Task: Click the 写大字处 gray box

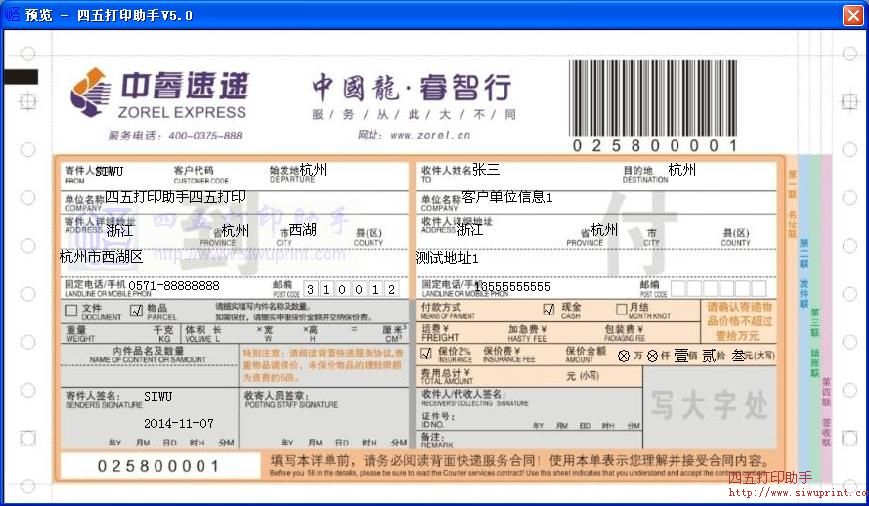Action: (x=709, y=407)
